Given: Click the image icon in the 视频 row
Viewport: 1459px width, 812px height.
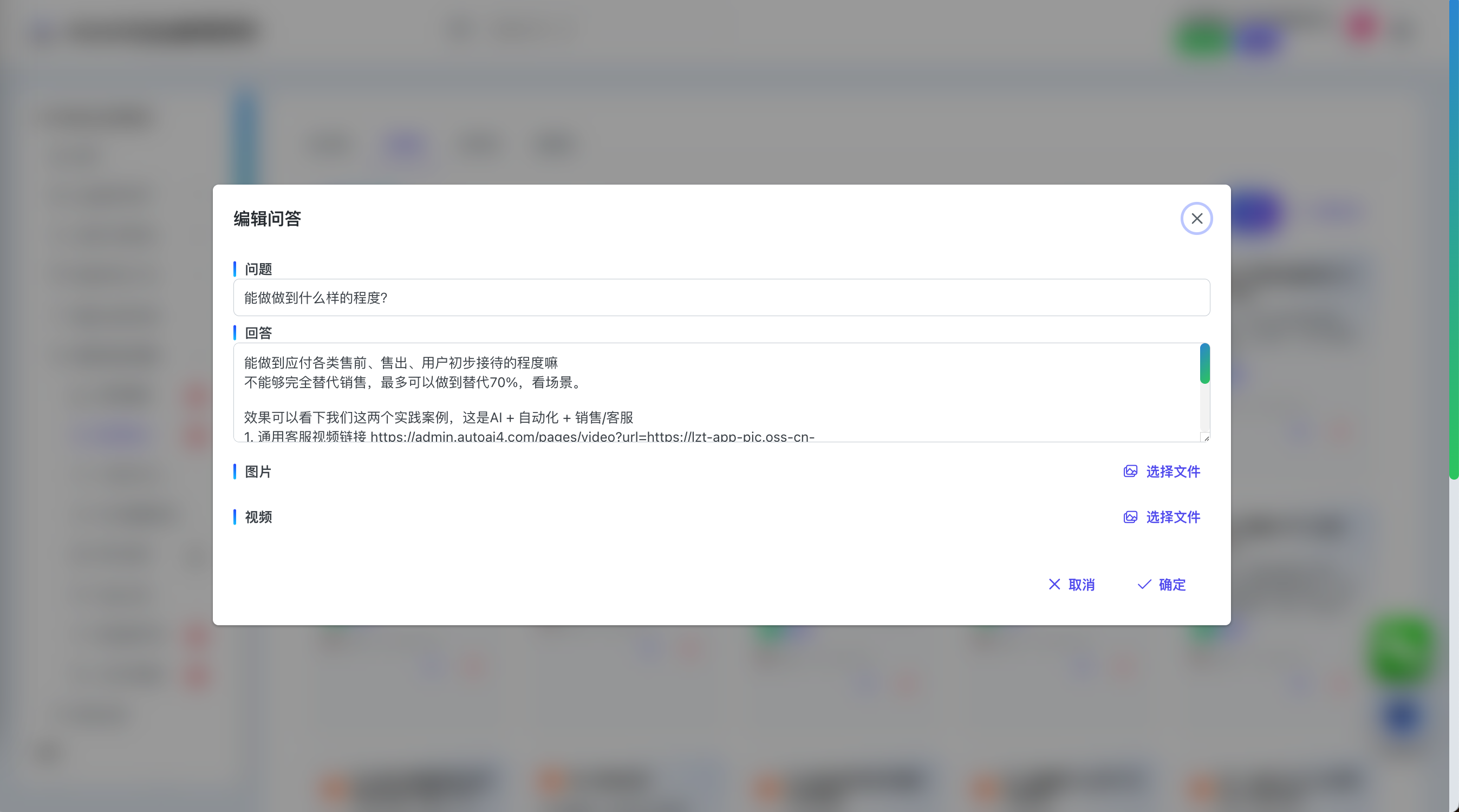Looking at the screenshot, I should pos(1130,516).
